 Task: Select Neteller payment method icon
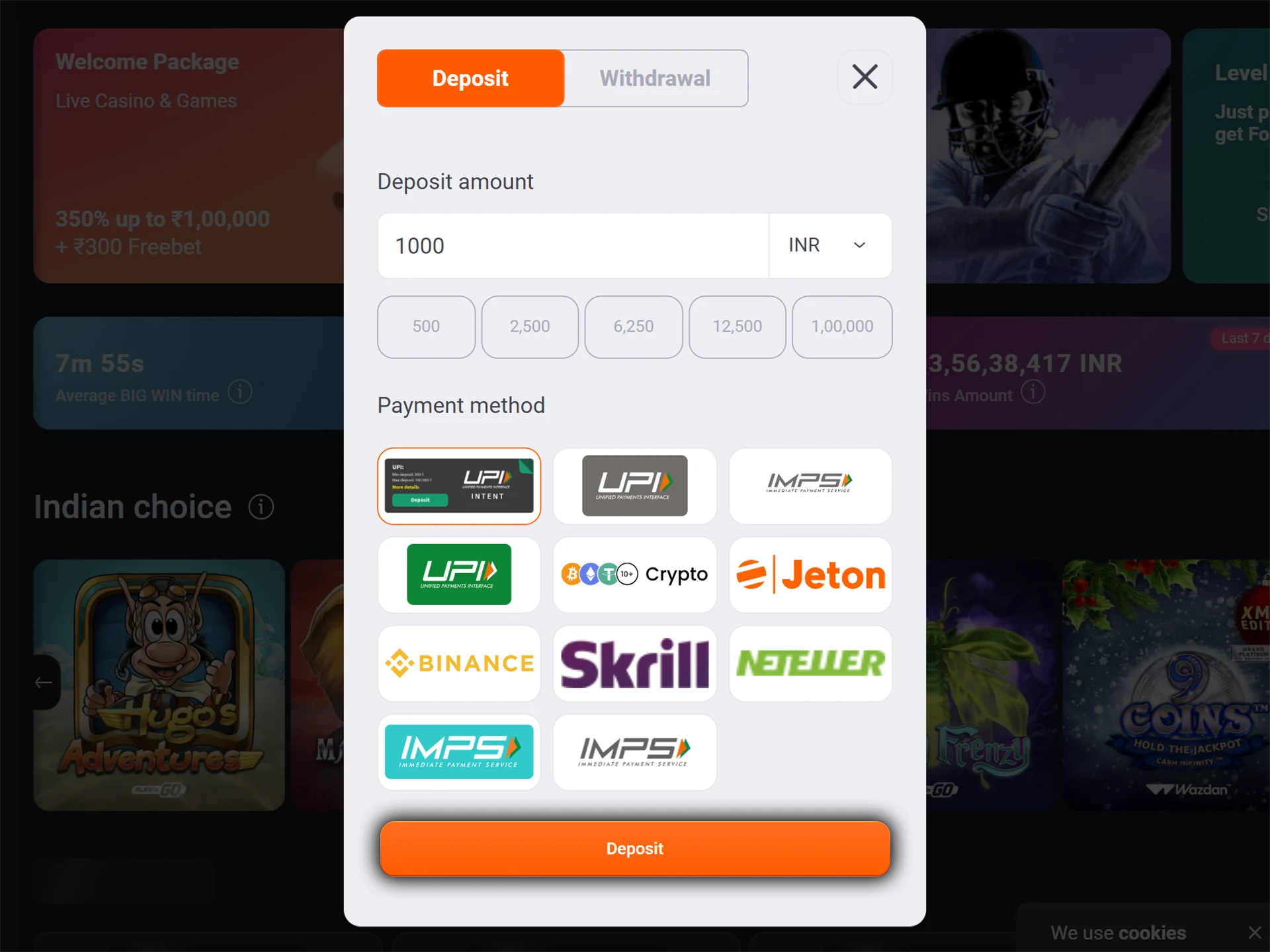pyautogui.click(x=809, y=662)
